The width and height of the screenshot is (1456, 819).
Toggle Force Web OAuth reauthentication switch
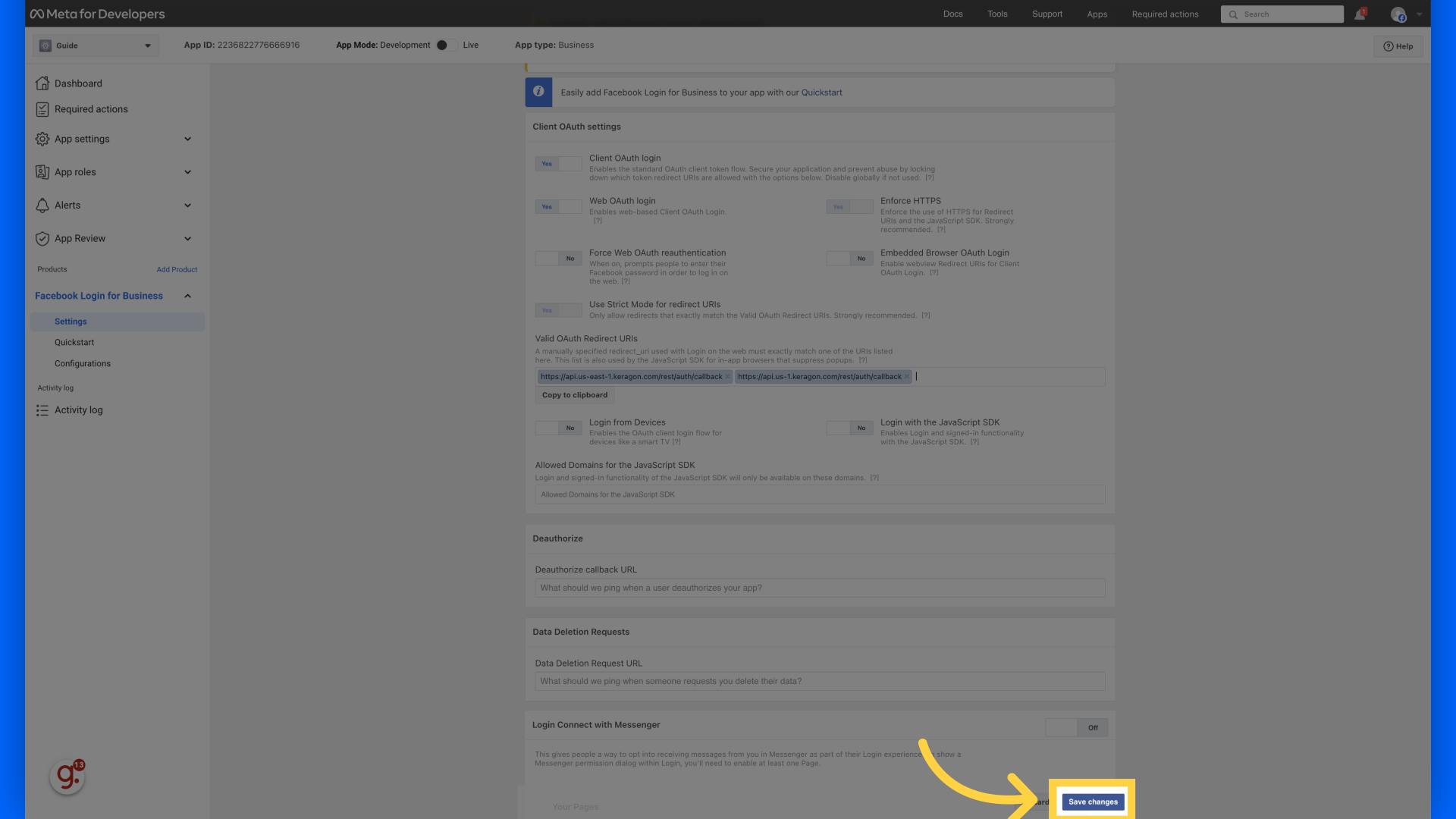(558, 259)
